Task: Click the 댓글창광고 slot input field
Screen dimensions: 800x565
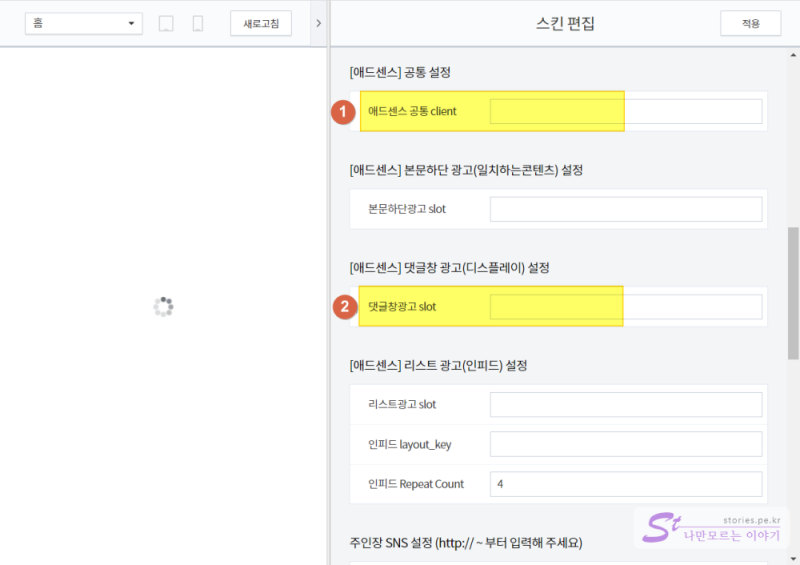Action: click(626, 307)
